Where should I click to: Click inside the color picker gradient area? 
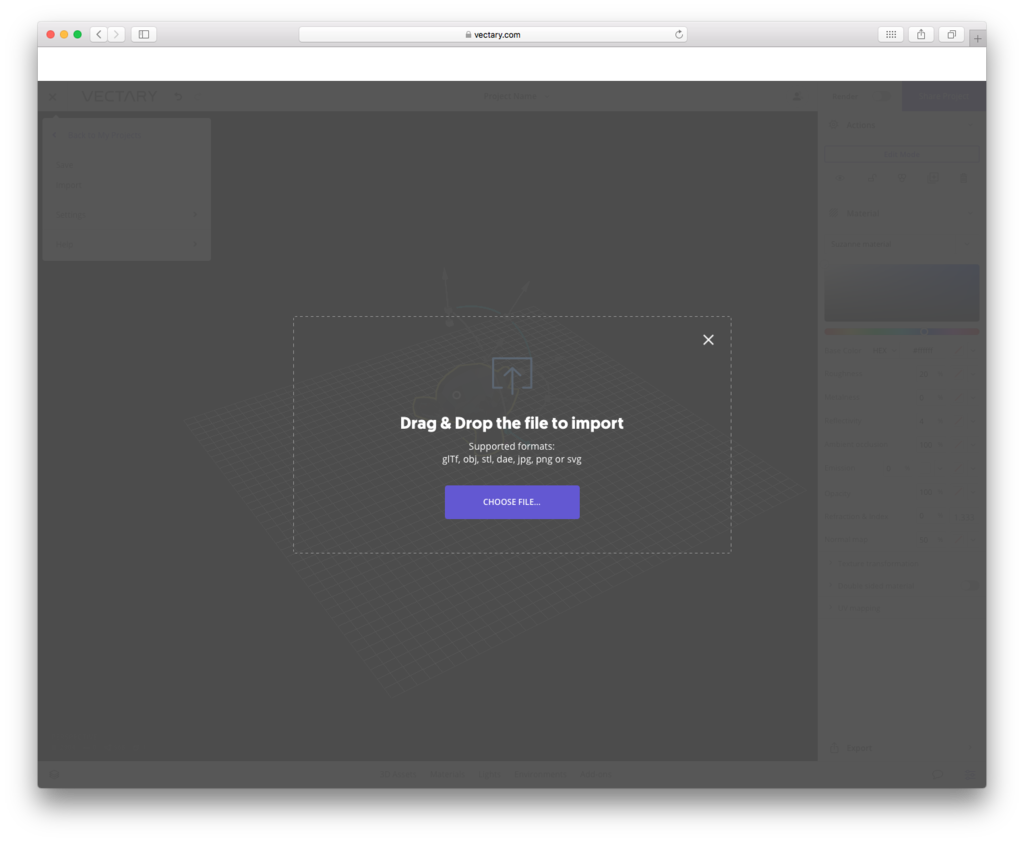point(901,293)
